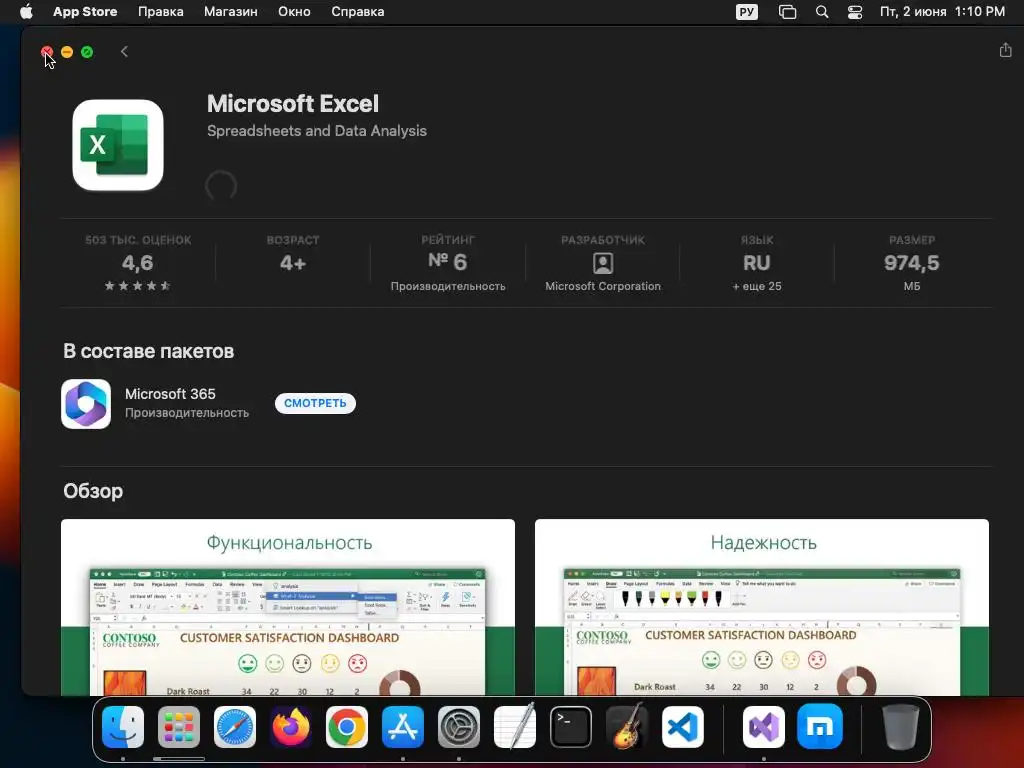Open Microsoft Corporation developer link
The height and width of the screenshot is (768, 1024).
click(x=603, y=286)
